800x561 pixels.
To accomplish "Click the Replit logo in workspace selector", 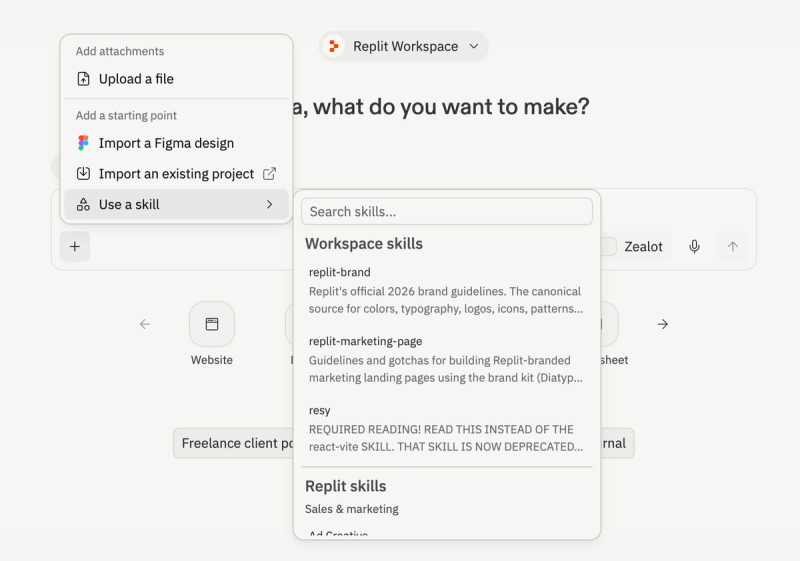I will click(x=334, y=46).
